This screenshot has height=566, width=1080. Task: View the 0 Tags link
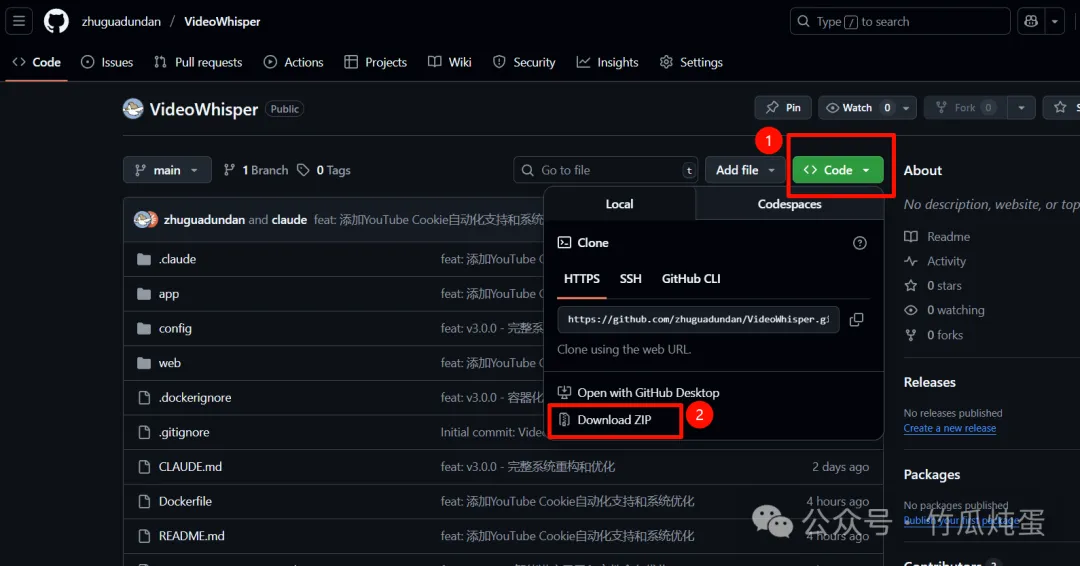(x=324, y=170)
